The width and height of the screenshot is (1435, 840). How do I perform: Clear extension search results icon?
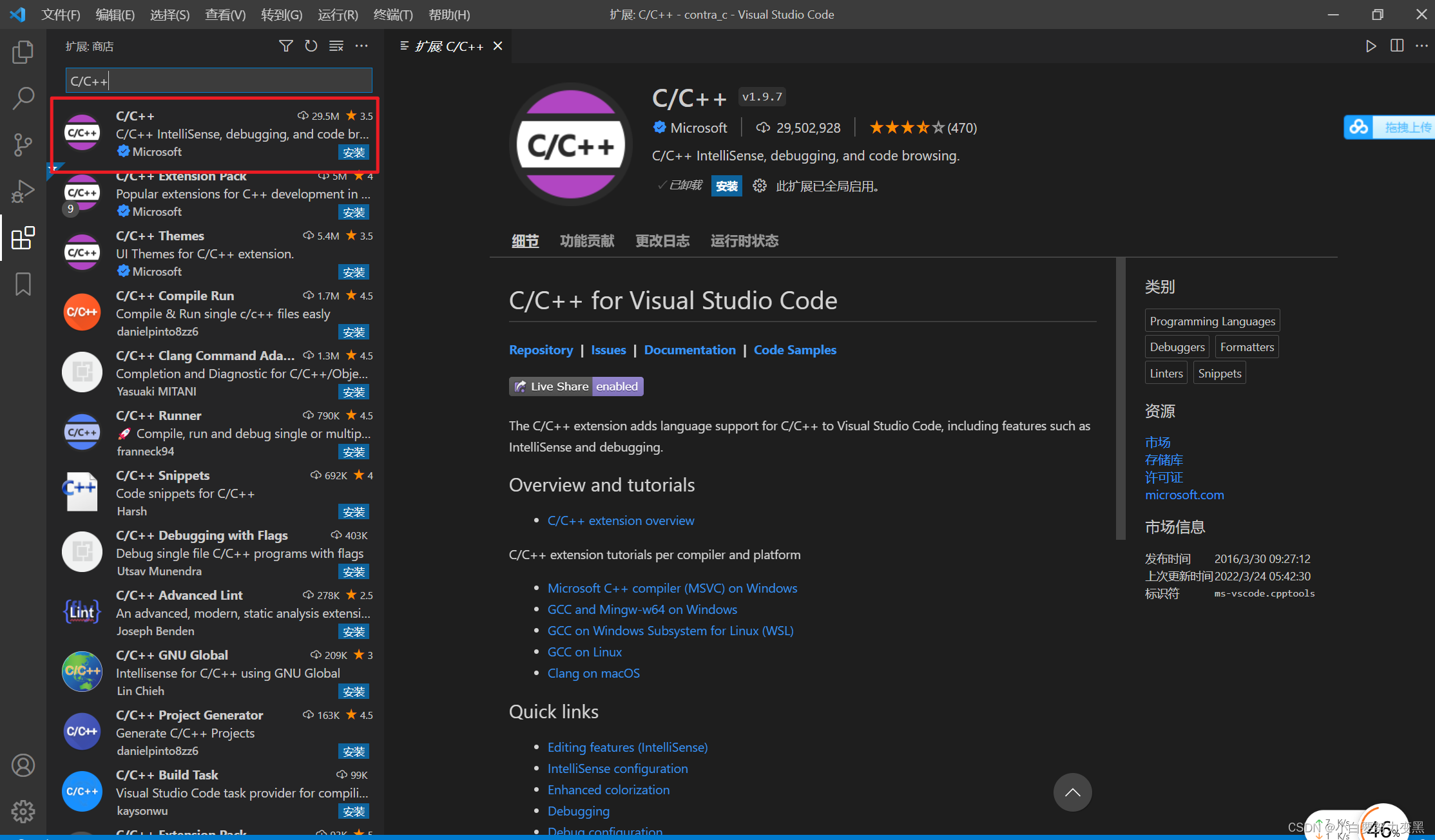pos(336,46)
